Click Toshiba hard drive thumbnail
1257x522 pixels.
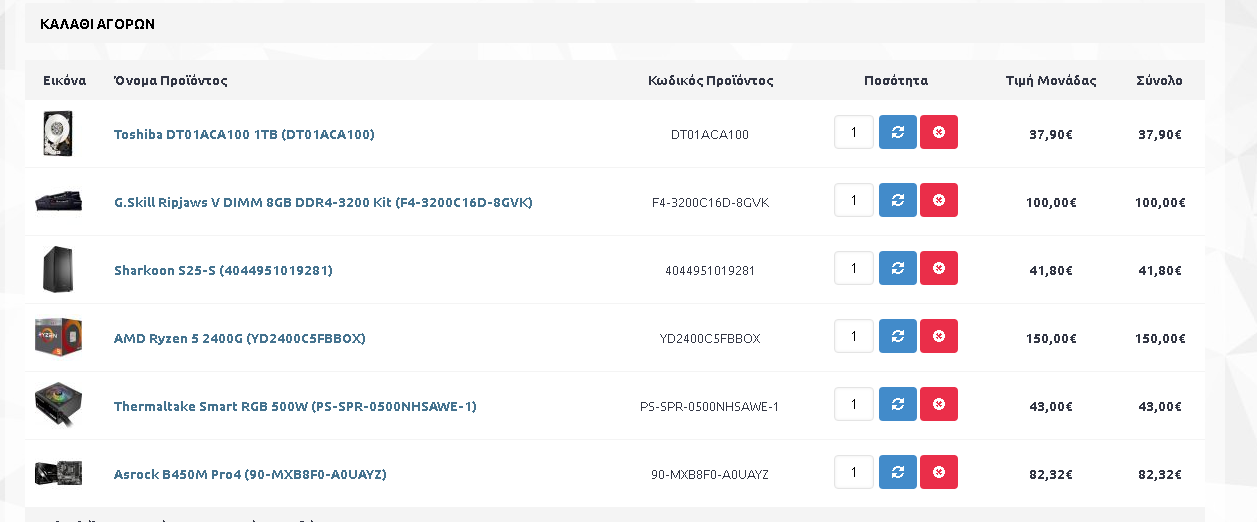click(x=58, y=133)
